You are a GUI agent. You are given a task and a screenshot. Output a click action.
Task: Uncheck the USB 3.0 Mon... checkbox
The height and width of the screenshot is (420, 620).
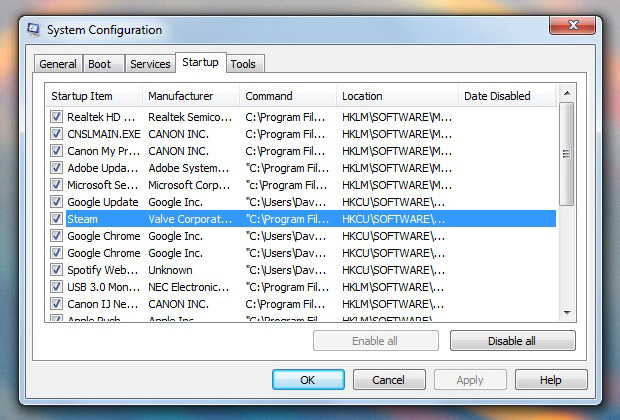pos(56,287)
